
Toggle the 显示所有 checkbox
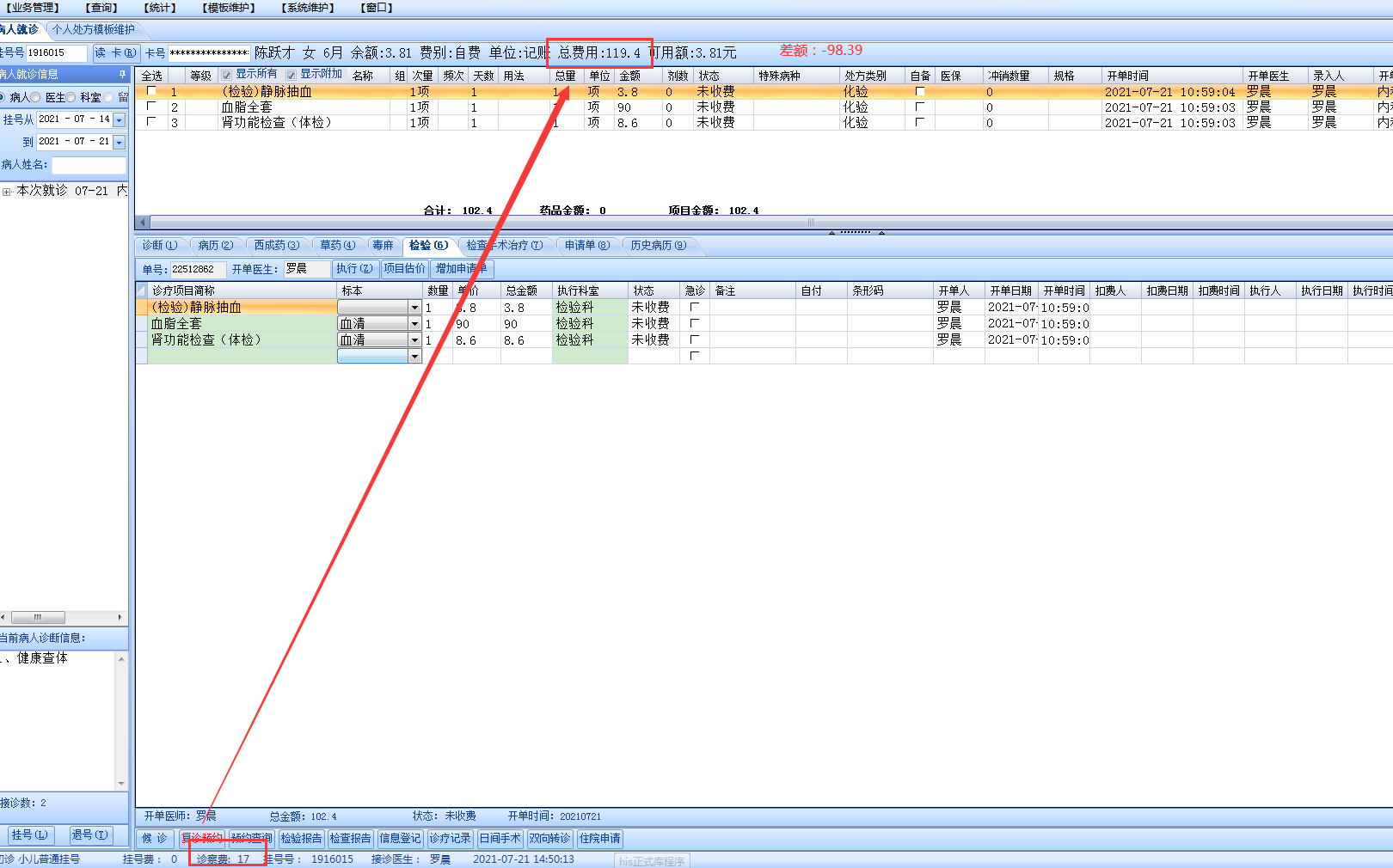[226, 75]
